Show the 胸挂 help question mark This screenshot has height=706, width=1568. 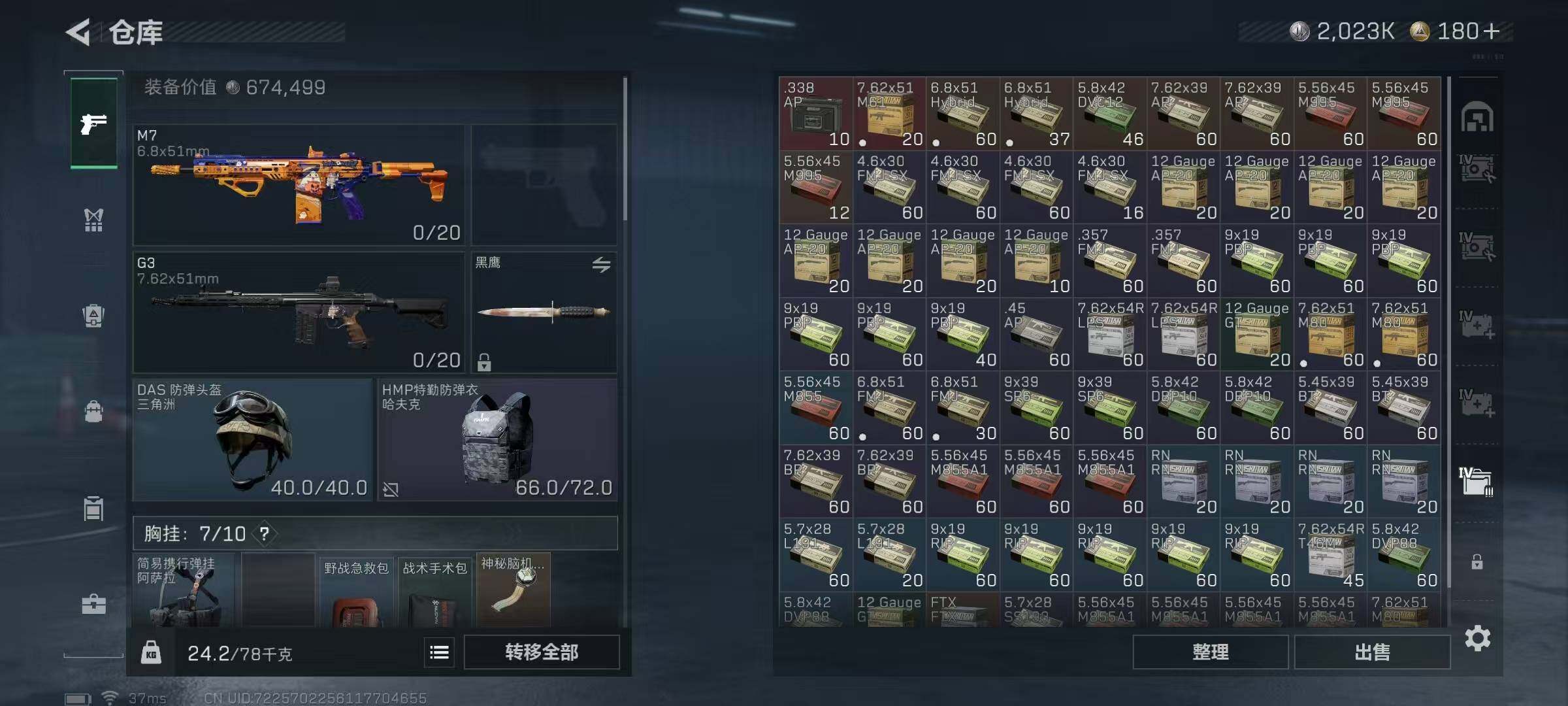point(265,534)
